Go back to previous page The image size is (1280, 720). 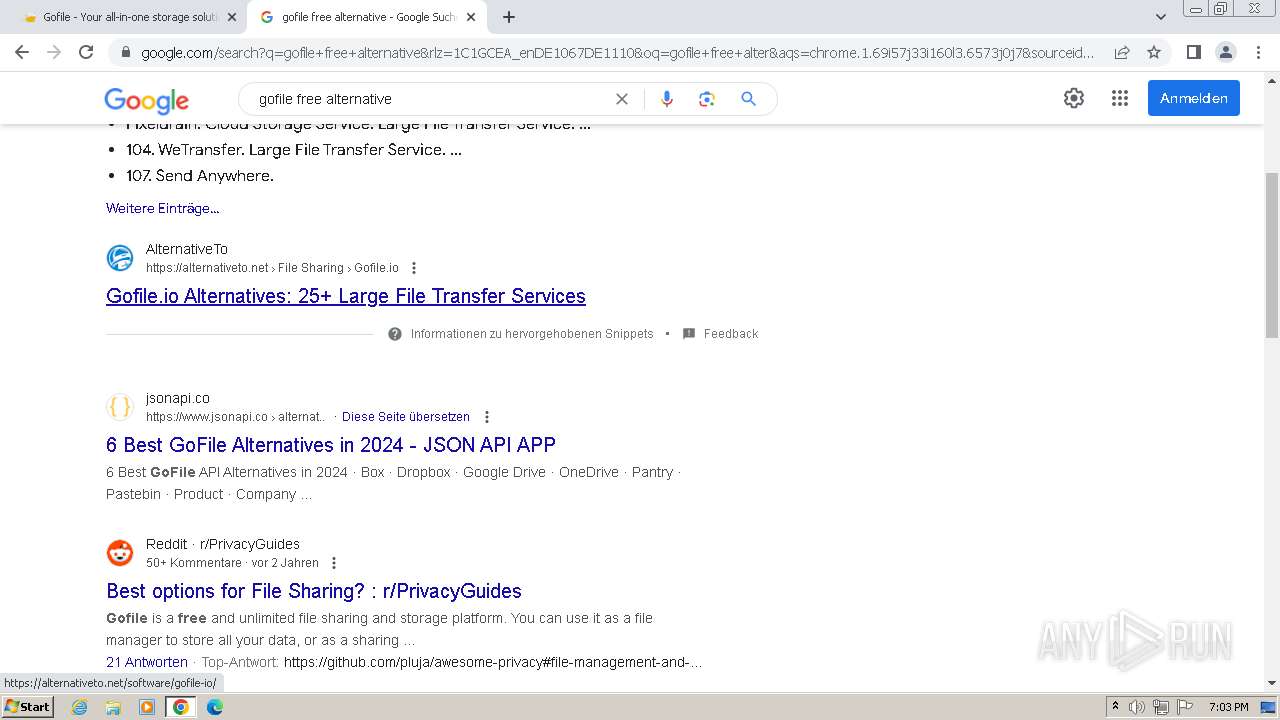click(22, 52)
